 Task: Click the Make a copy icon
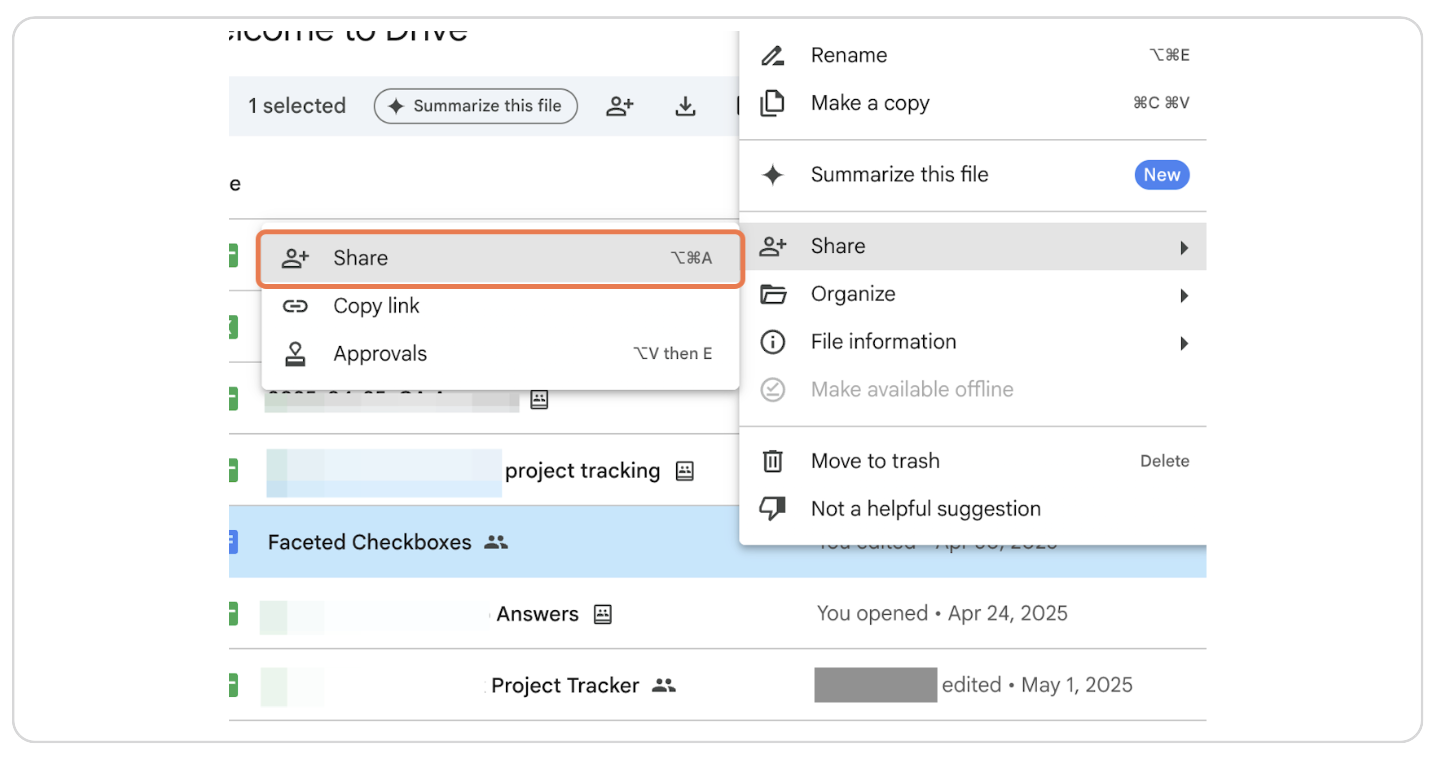pos(772,104)
